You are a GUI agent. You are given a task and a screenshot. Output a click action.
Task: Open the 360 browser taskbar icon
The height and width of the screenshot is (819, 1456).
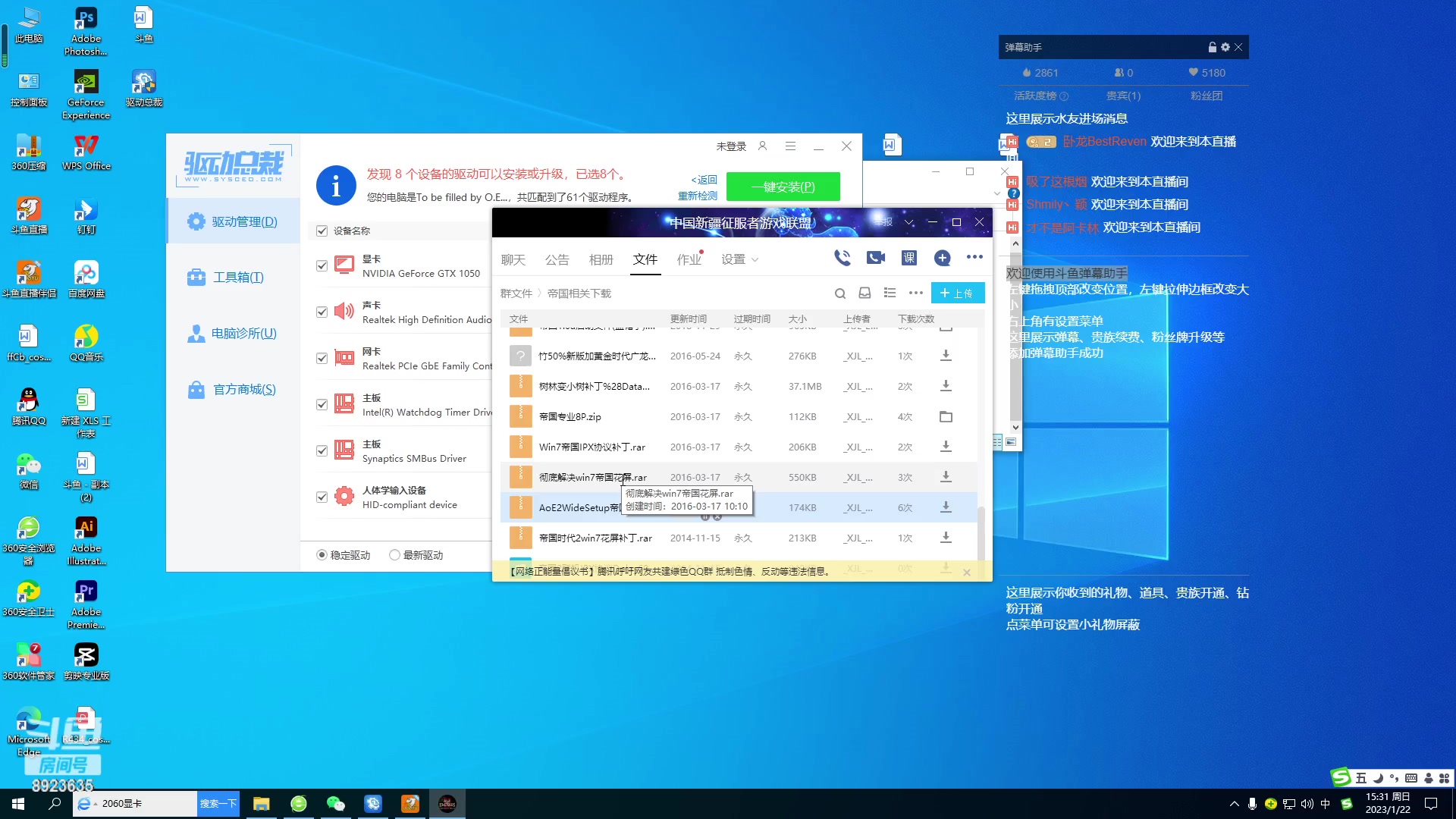(x=298, y=804)
